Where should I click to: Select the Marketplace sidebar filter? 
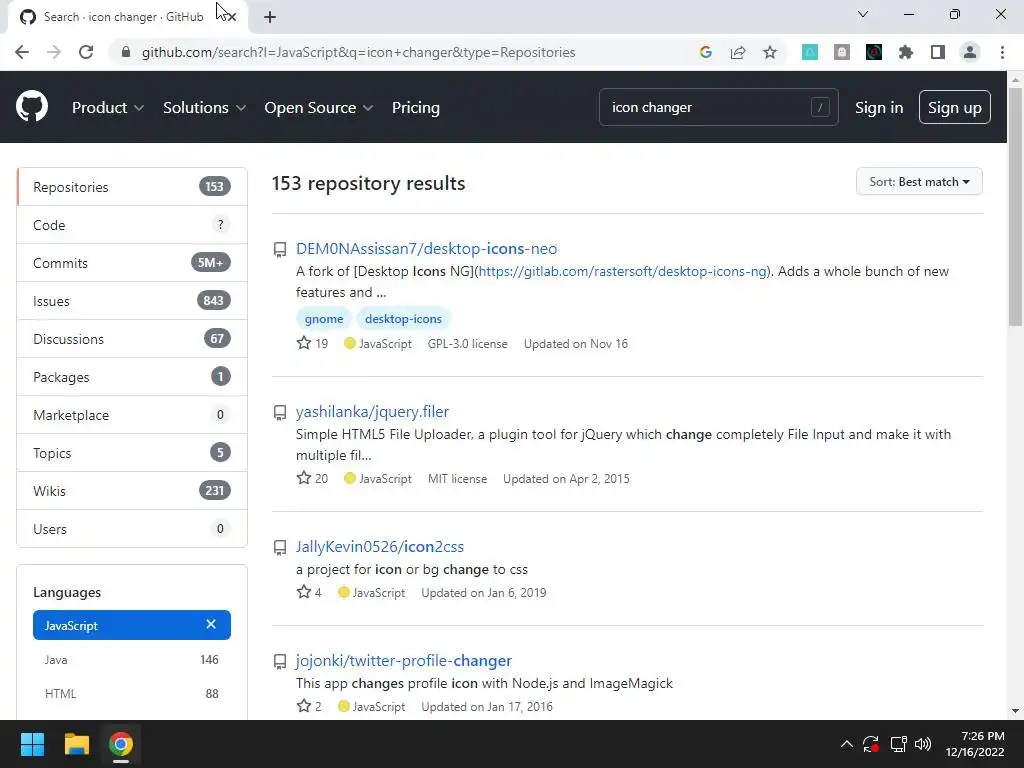click(132, 415)
